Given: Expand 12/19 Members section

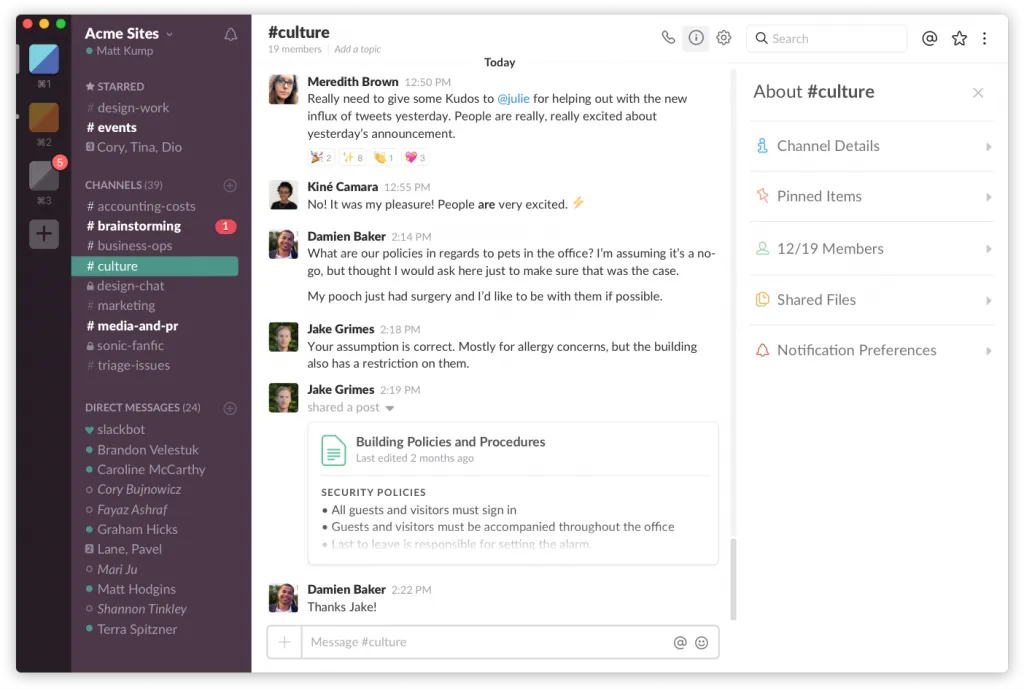Looking at the screenshot, I should [872, 249].
